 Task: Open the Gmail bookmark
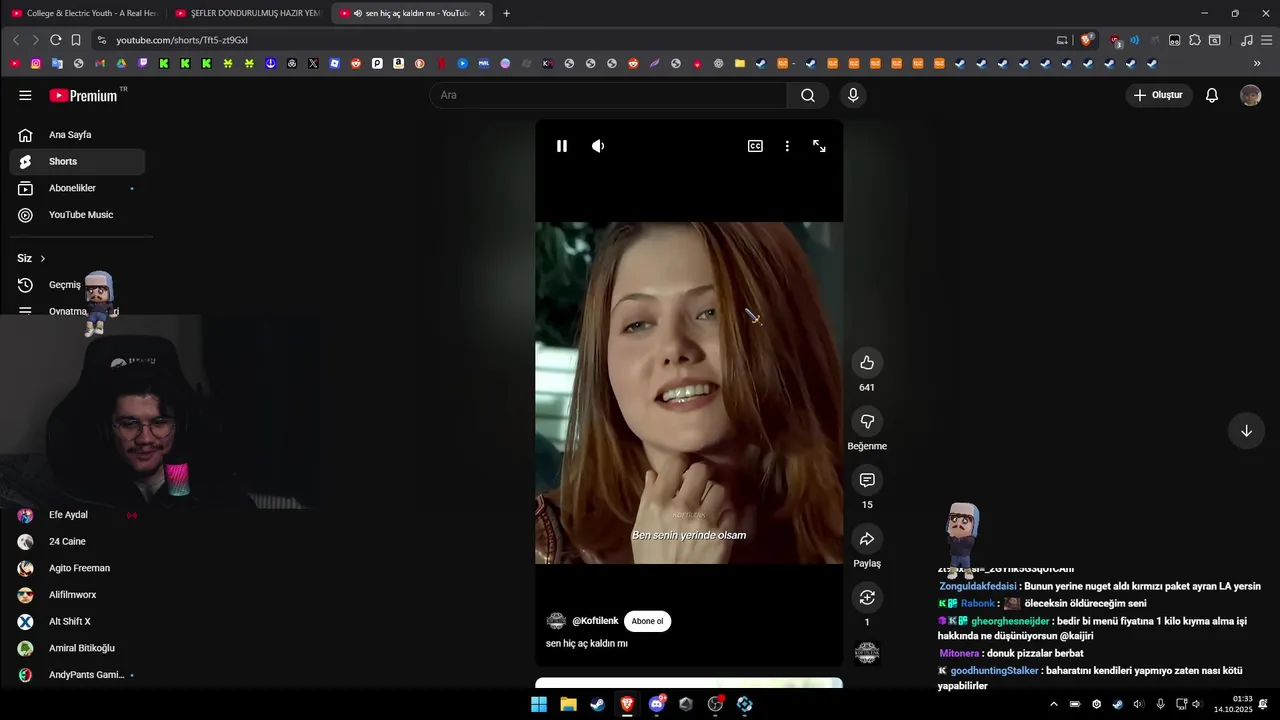coord(100,63)
